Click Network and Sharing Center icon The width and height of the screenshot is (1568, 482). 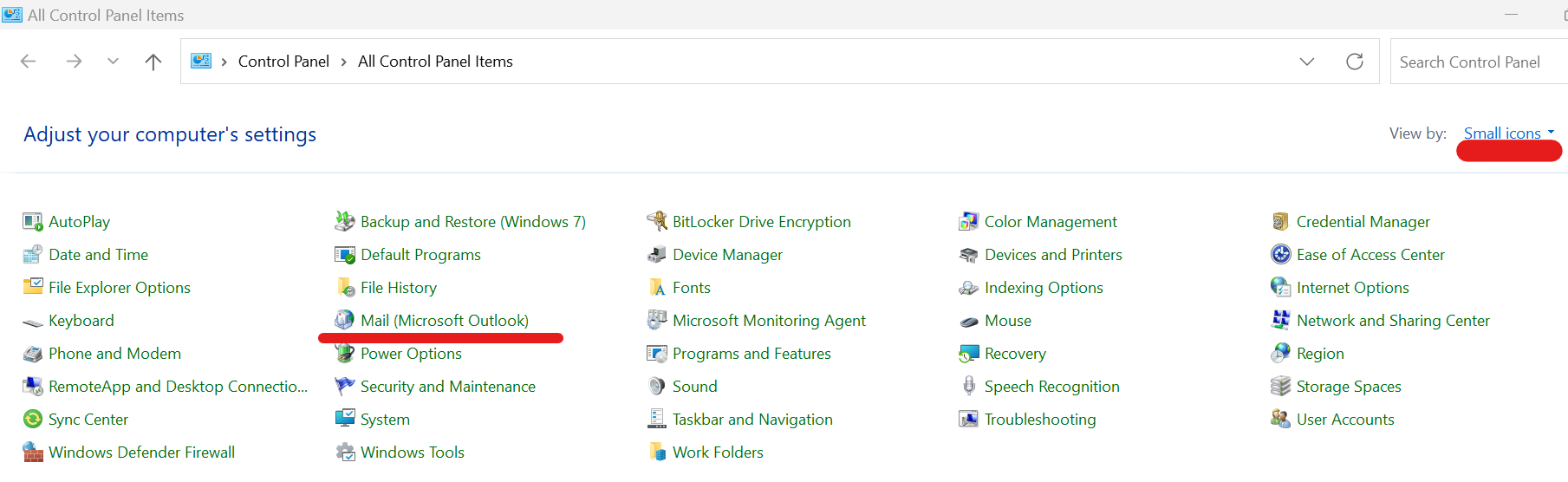(1281, 321)
